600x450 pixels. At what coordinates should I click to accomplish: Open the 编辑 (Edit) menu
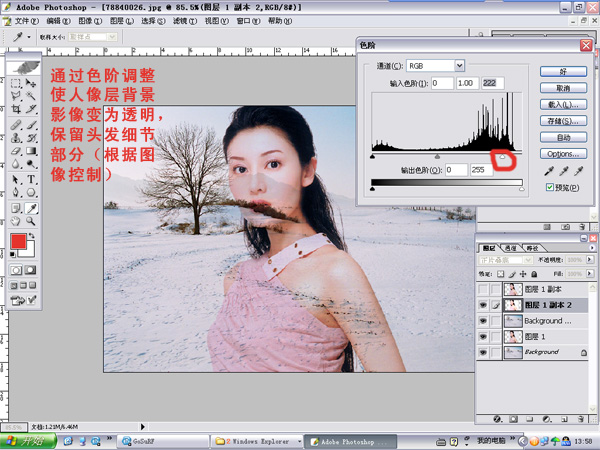pos(58,21)
